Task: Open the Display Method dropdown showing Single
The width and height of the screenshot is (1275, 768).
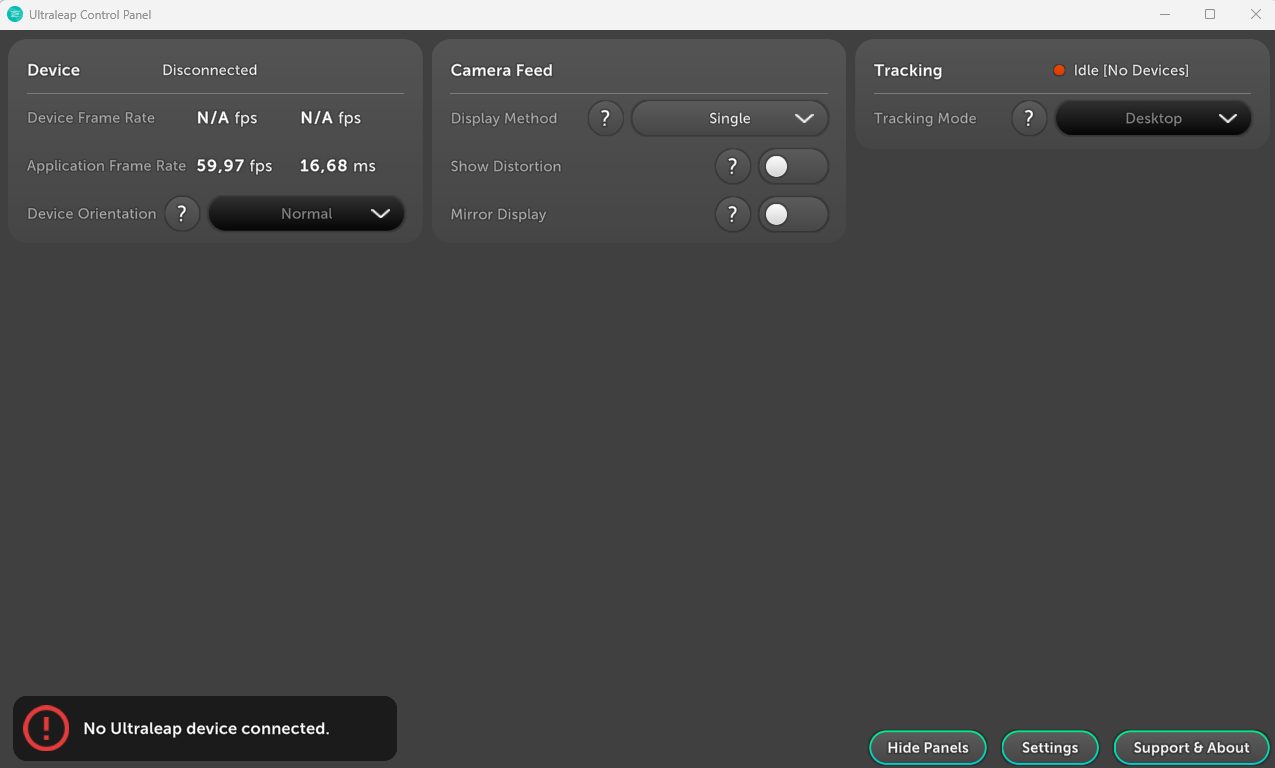Action: click(x=730, y=118)
